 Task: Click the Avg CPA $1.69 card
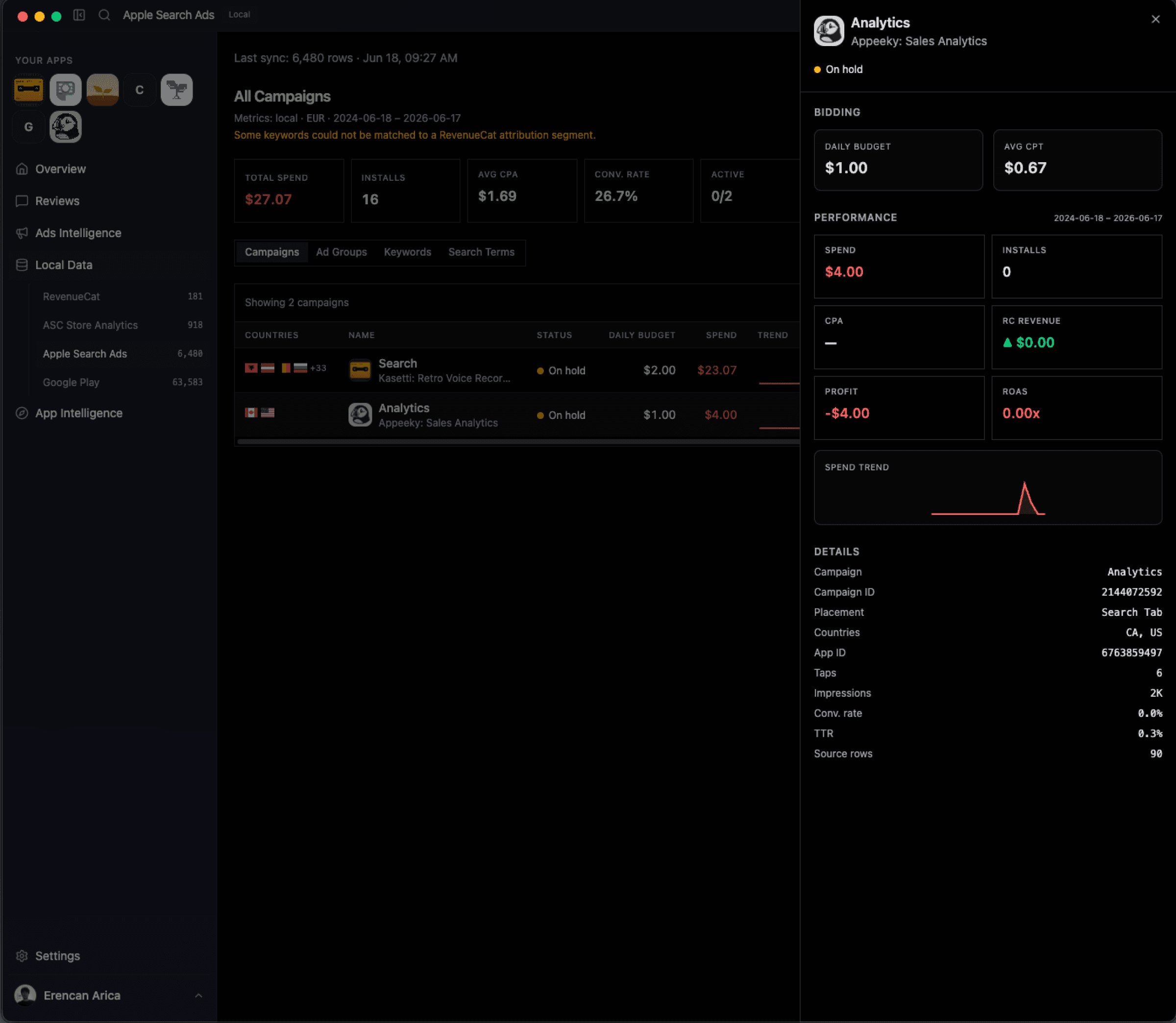[x=522, y=191]
